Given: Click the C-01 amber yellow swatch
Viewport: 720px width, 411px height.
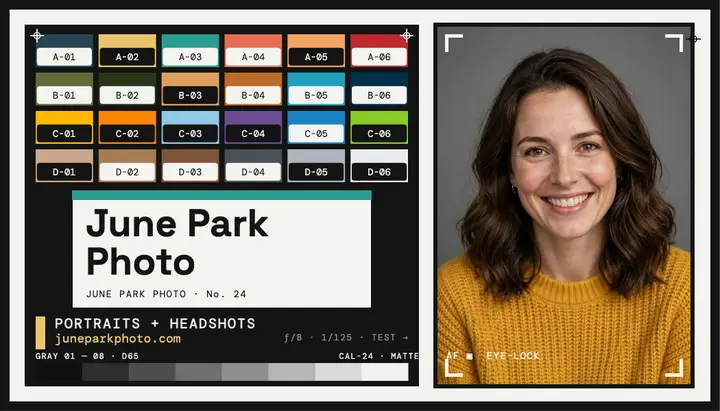Looking at the screenshot, I should pyautogui.click(x=64, y=127).
